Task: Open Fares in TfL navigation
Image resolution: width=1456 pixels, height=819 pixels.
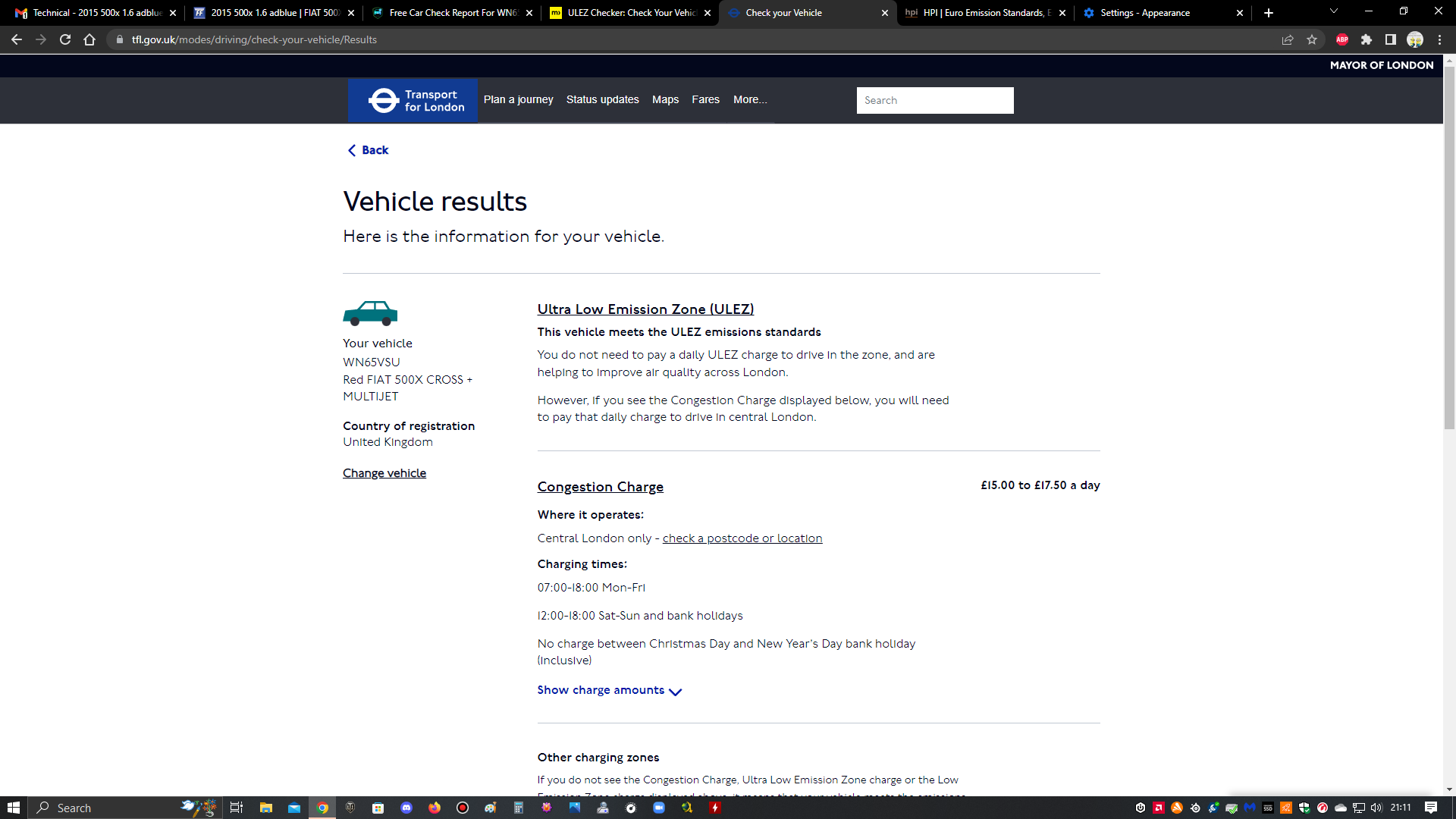Action: point(705,99)
